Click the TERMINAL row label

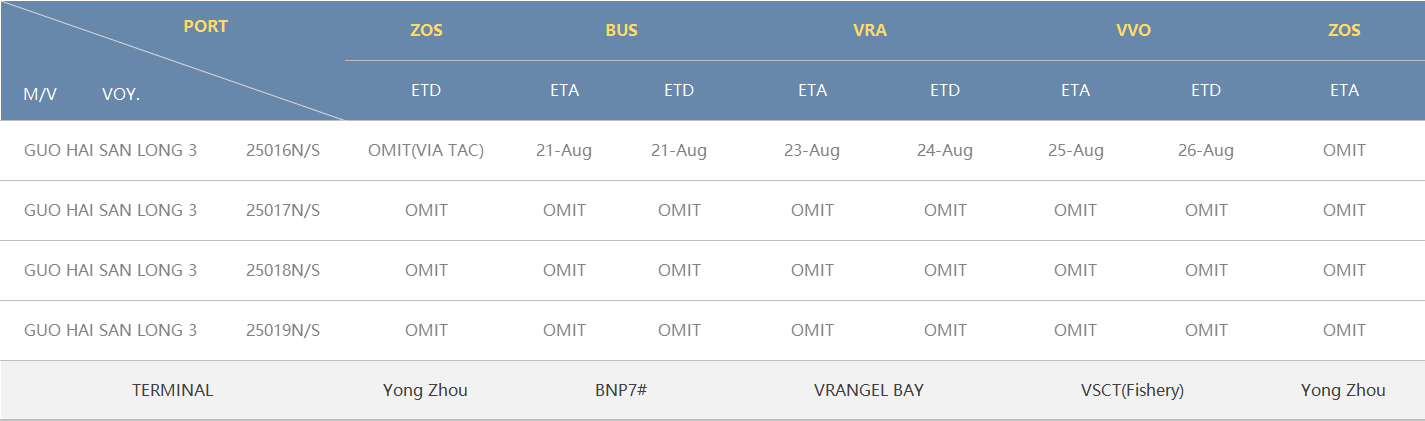coord(173,391)
